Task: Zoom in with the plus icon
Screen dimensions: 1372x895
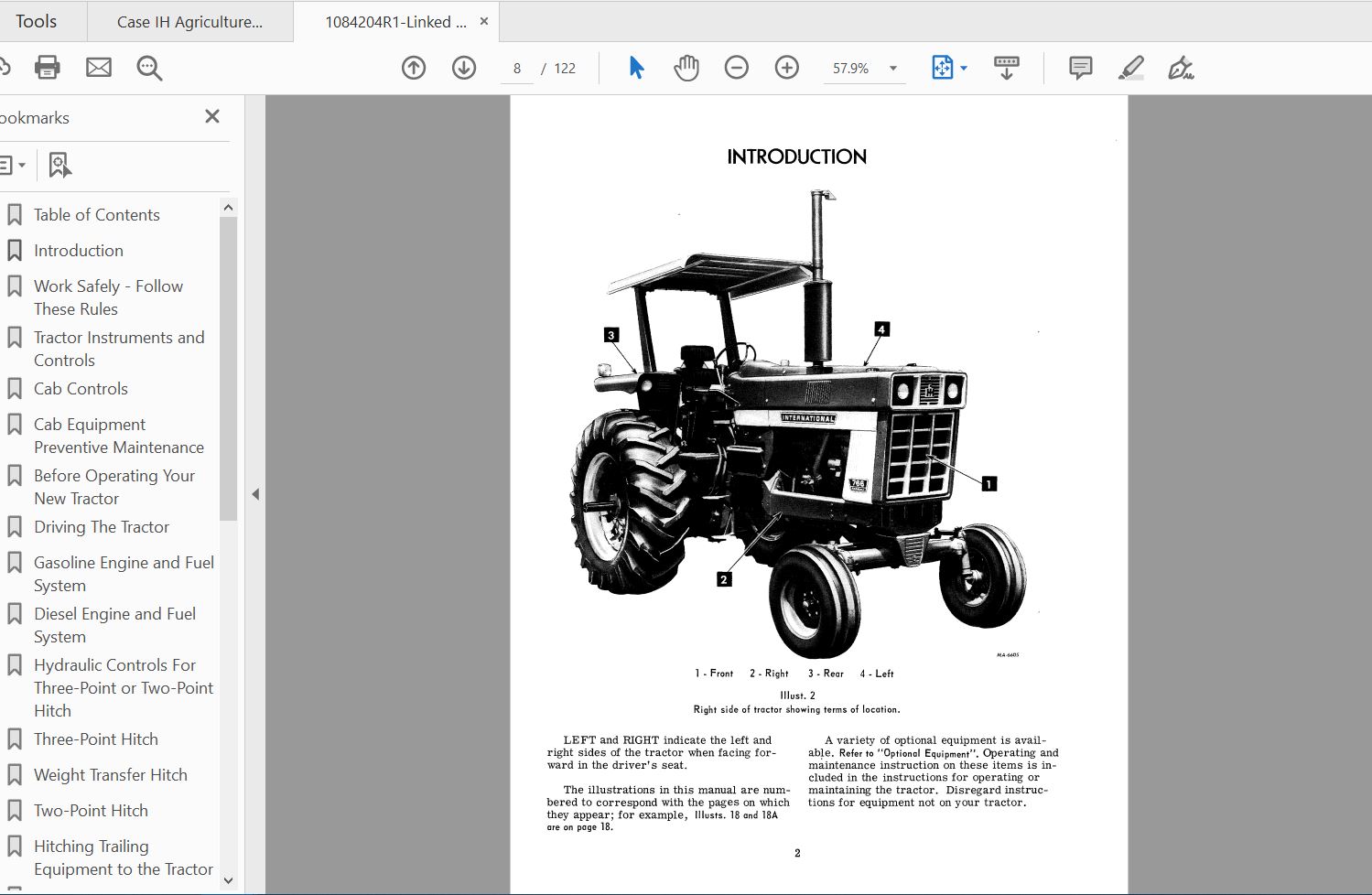Action: pos(786,67)
